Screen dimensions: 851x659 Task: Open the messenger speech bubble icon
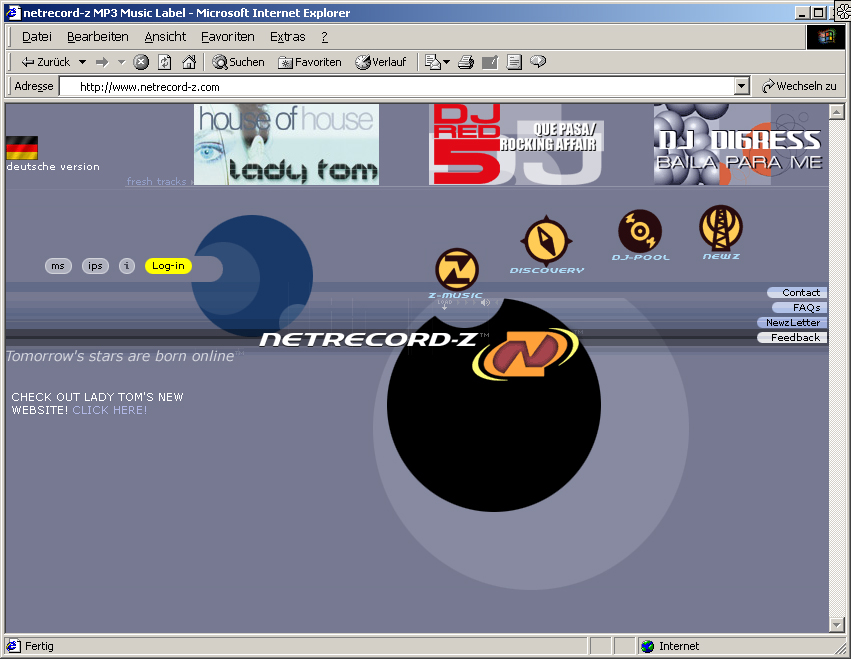(x=538, y=61)
